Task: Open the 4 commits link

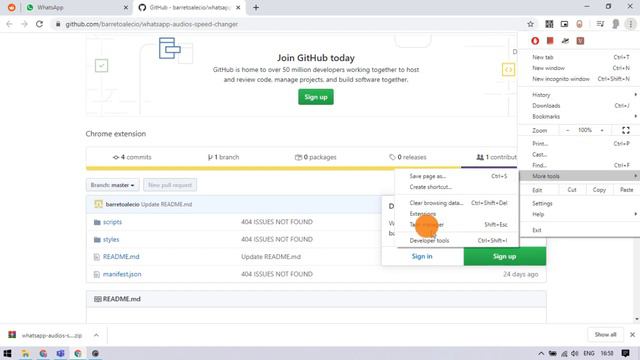Action: (132, 157)
